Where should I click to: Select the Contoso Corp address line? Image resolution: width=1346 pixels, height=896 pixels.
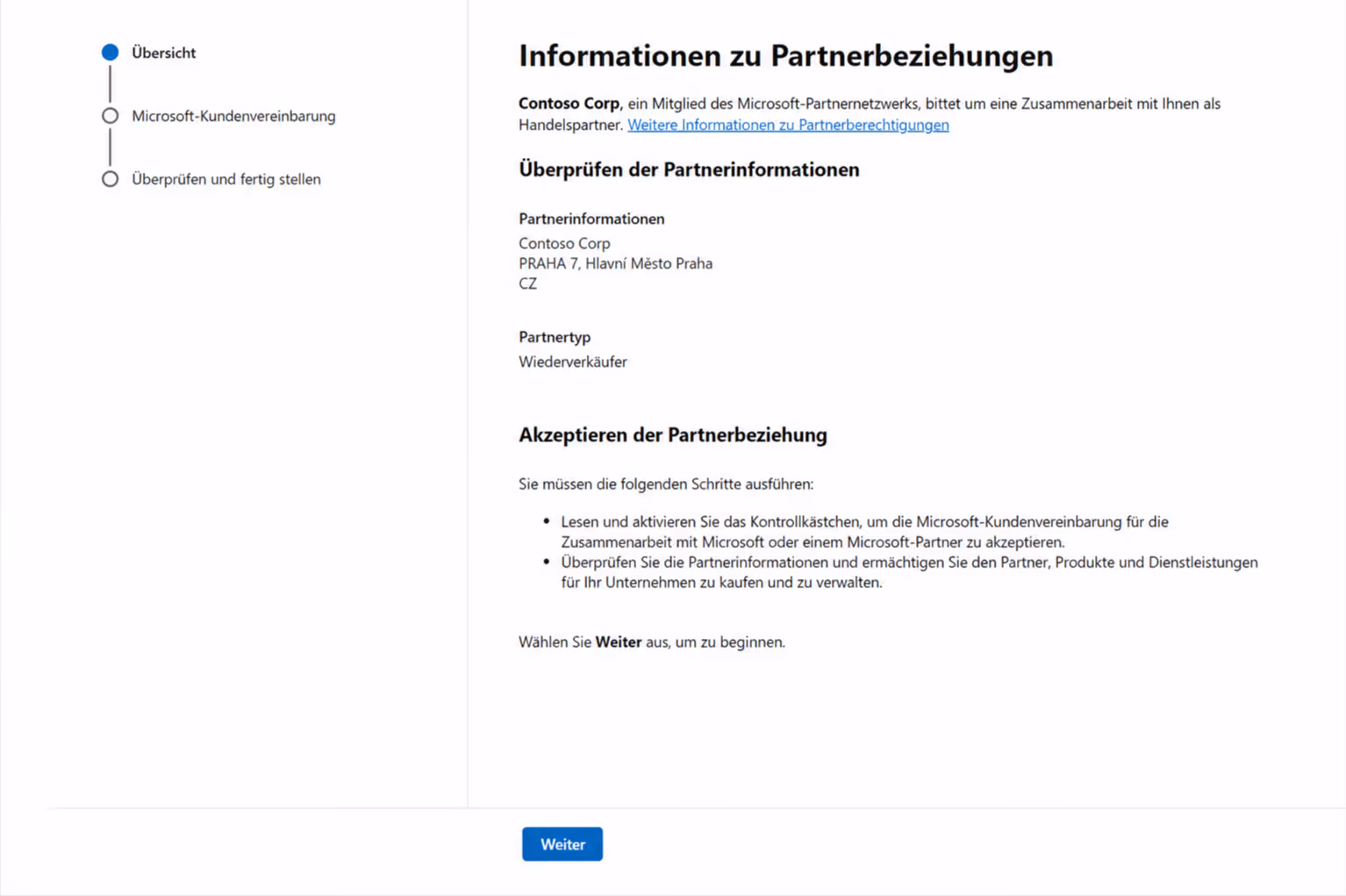coord(564,243)
